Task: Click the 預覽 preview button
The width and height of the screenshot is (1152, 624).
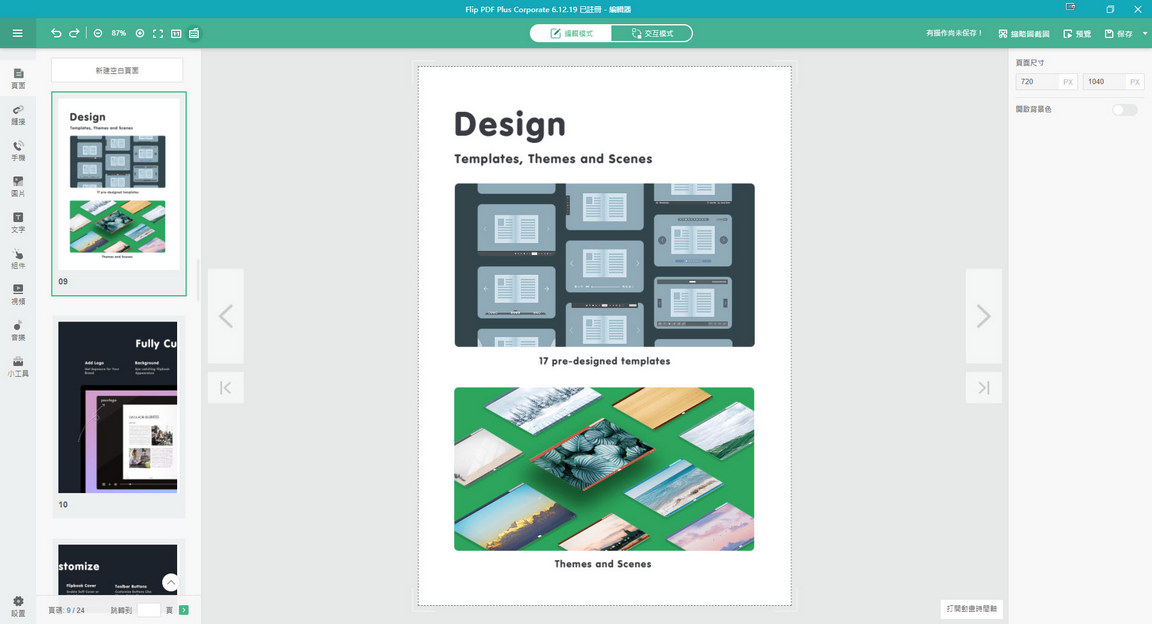Action: (x=1077, y=34)
